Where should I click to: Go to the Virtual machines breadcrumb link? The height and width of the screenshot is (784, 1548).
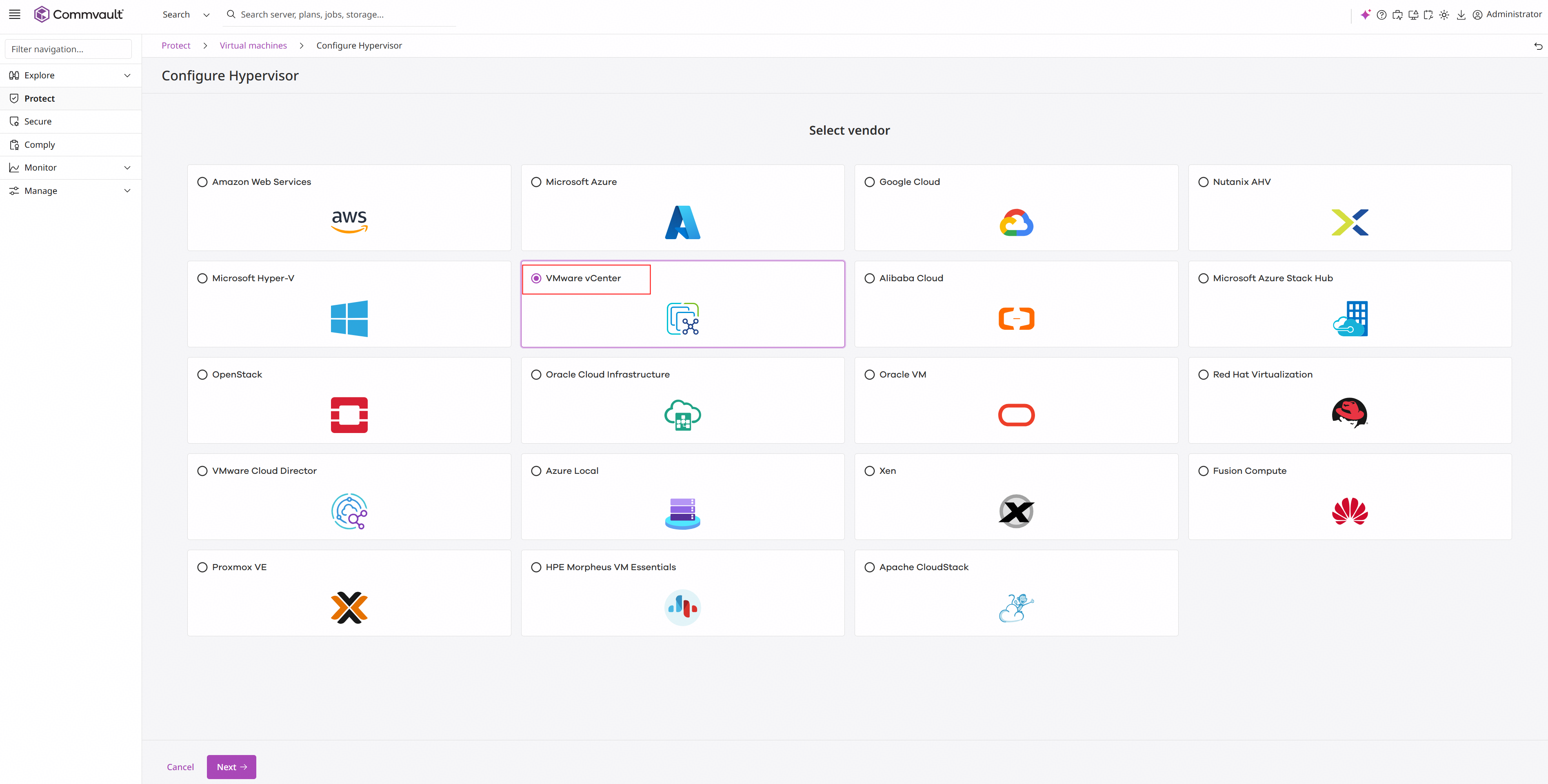click(x=253, y=46)
